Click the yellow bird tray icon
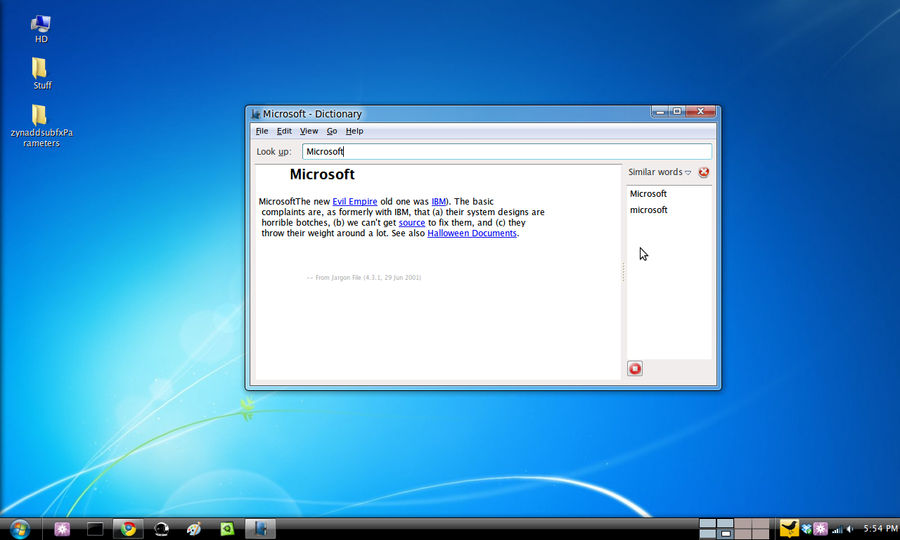Screen dimensions: 900x540 pyautogui.click(x=789, y=529)
